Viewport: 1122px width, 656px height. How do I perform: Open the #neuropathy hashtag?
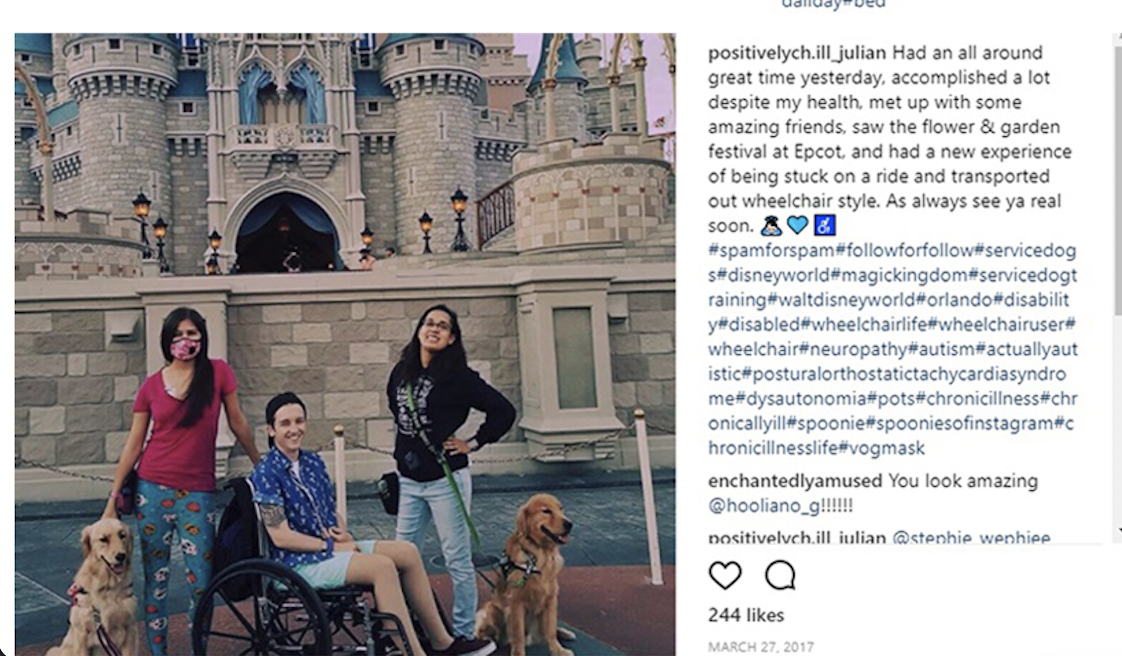[853, 349]
